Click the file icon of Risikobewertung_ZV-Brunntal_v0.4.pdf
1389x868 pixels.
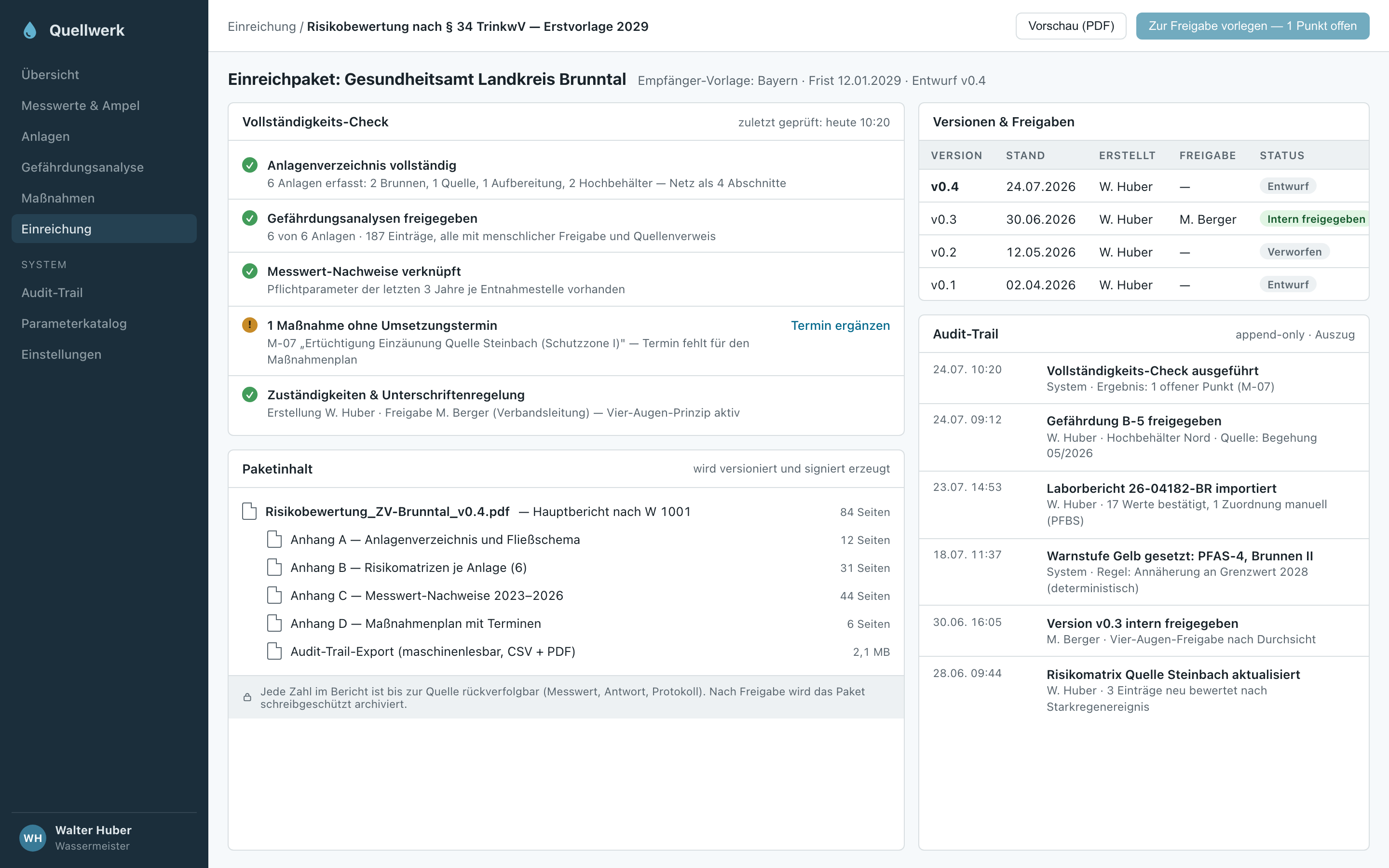pos(249,511)
